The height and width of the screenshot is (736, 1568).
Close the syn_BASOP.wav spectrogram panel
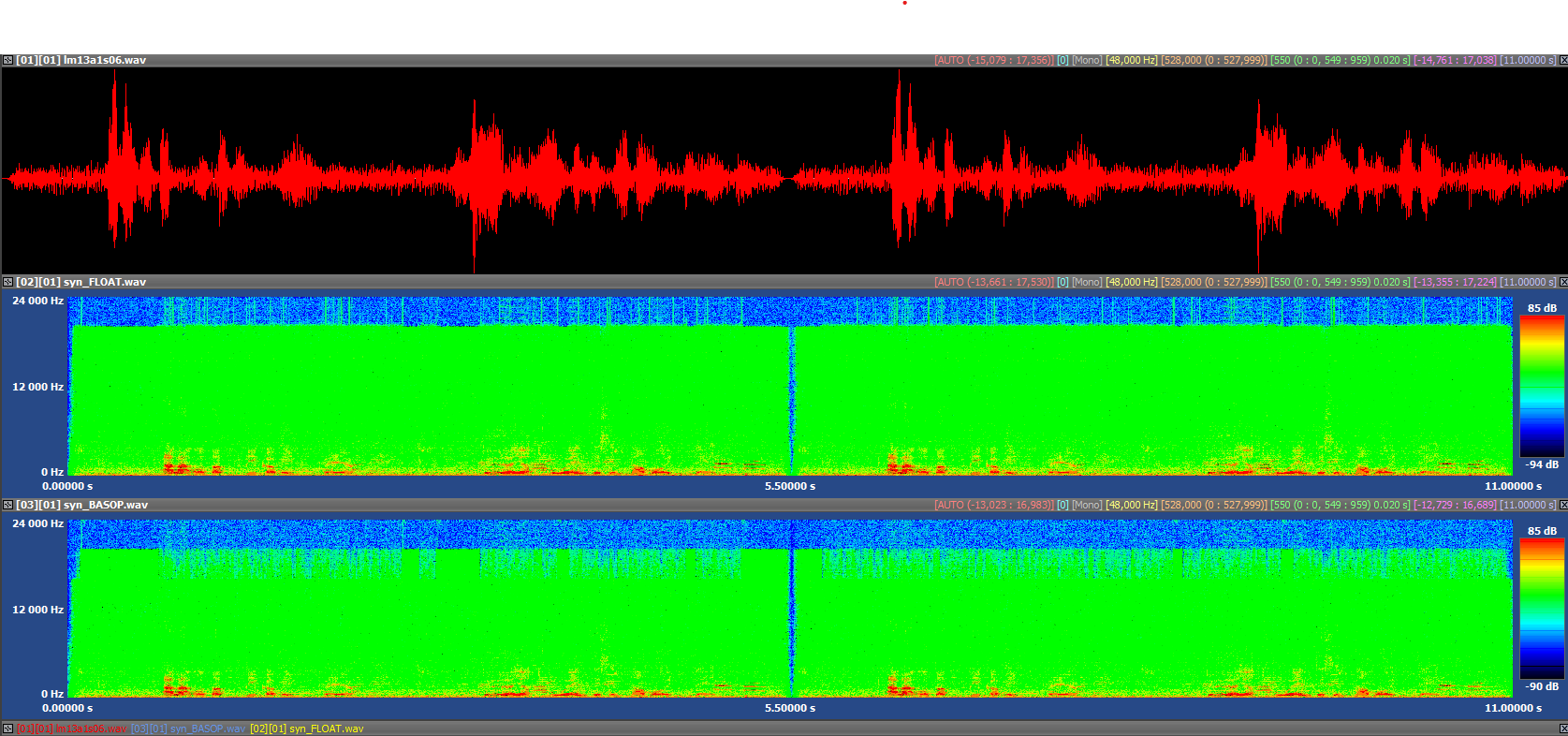tap(1562, 505)
